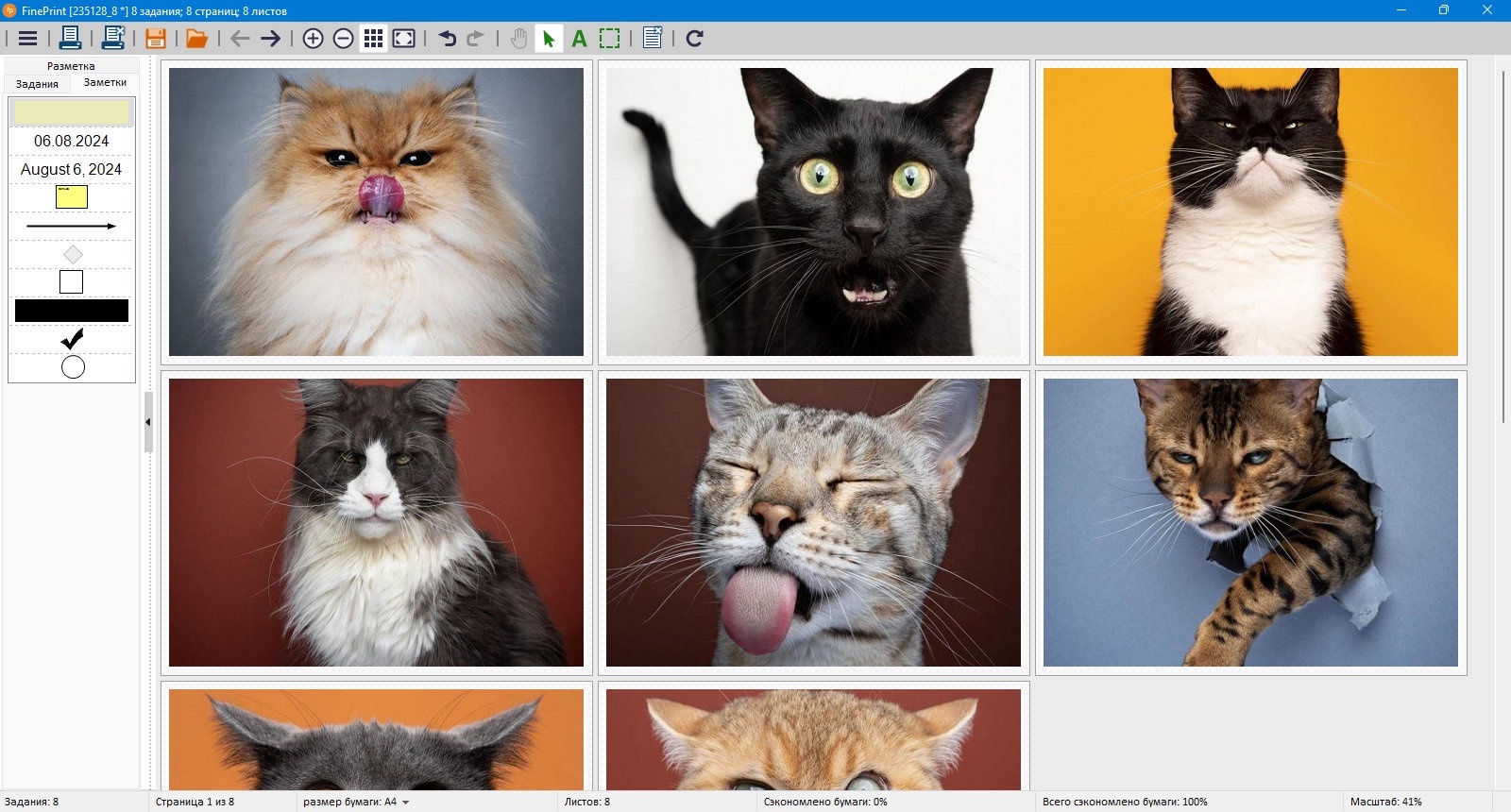Switch to the Задания tab

[x=37, y=84]
